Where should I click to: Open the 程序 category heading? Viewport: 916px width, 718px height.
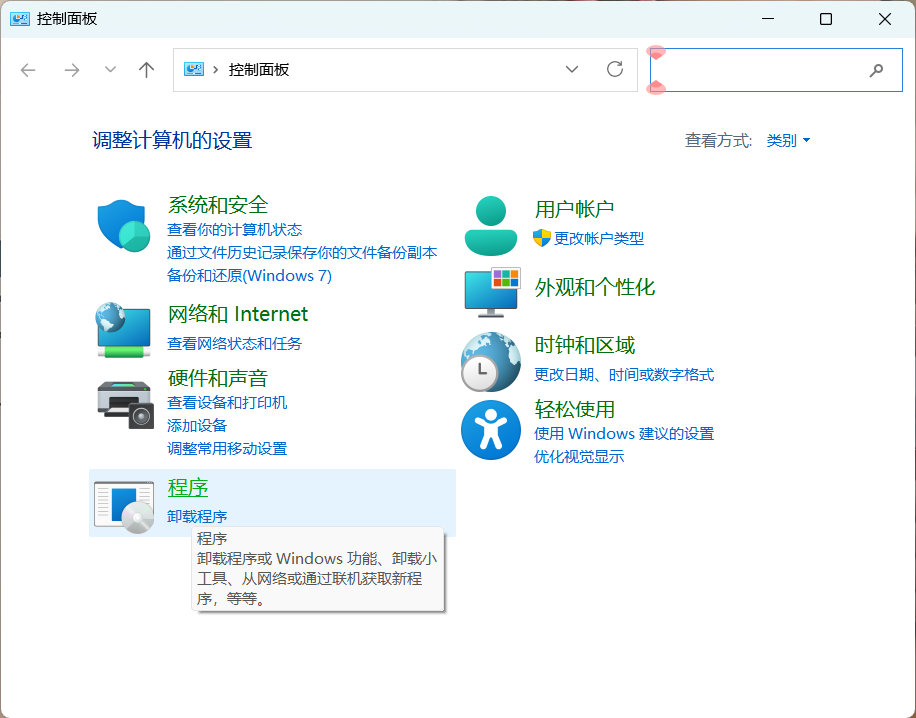pyautogui.click(x=188, y=487)
